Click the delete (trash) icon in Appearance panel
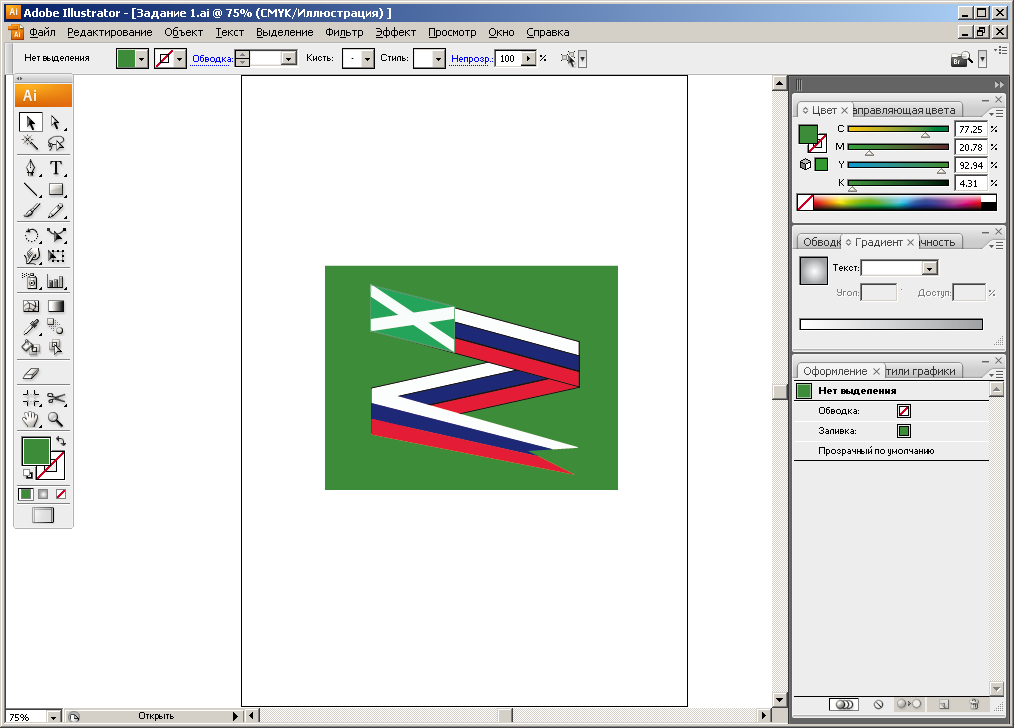Image resolution: width=1014 pixels, height=728 pixels. 975,704
